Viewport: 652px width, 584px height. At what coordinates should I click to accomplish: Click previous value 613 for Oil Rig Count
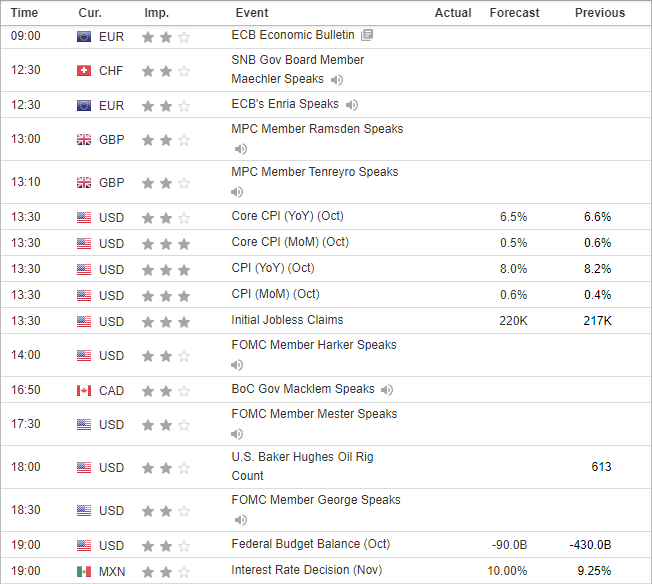[x=601, y=467]
